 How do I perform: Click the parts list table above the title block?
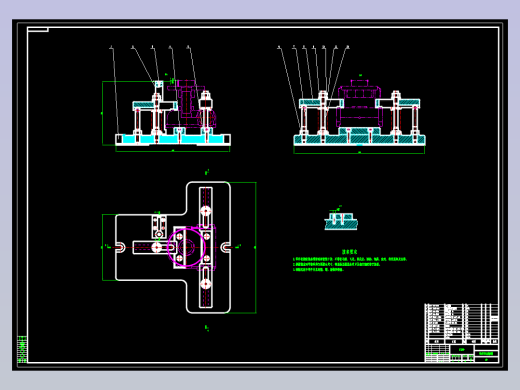461,323
